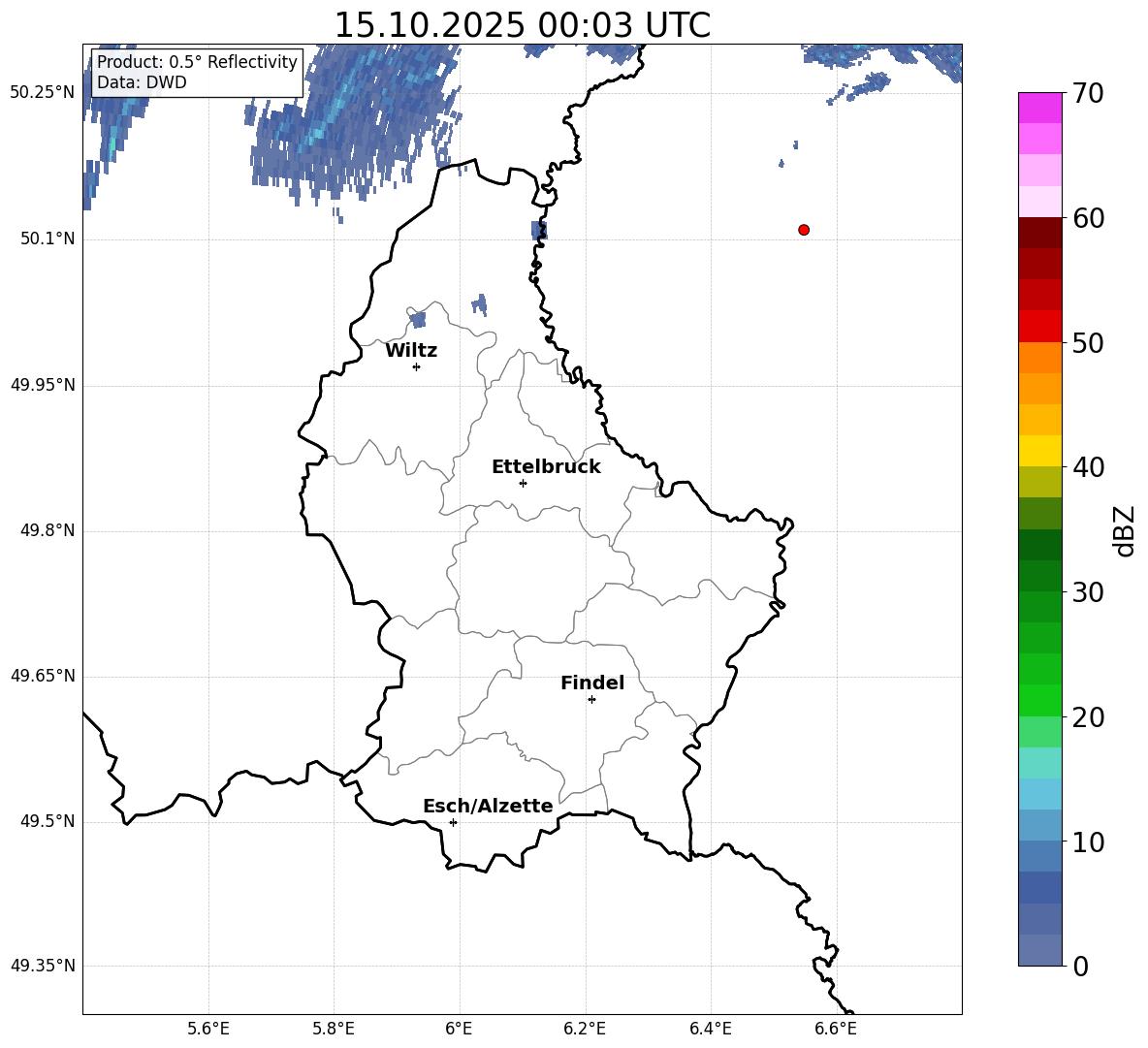Click the dBZ colorbar label
This screenshot has width=1148, height=1048.
pyautogui.click(x=1125, y=530)
